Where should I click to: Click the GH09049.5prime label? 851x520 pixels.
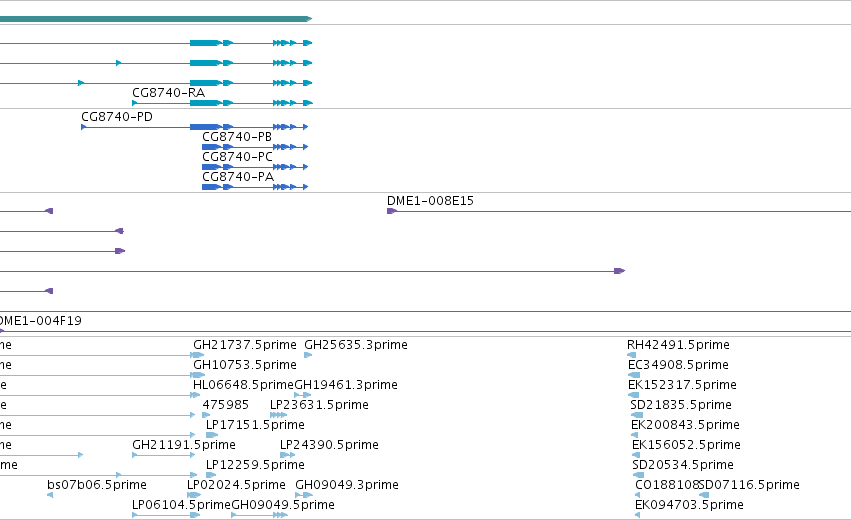(x=283, y=505)
